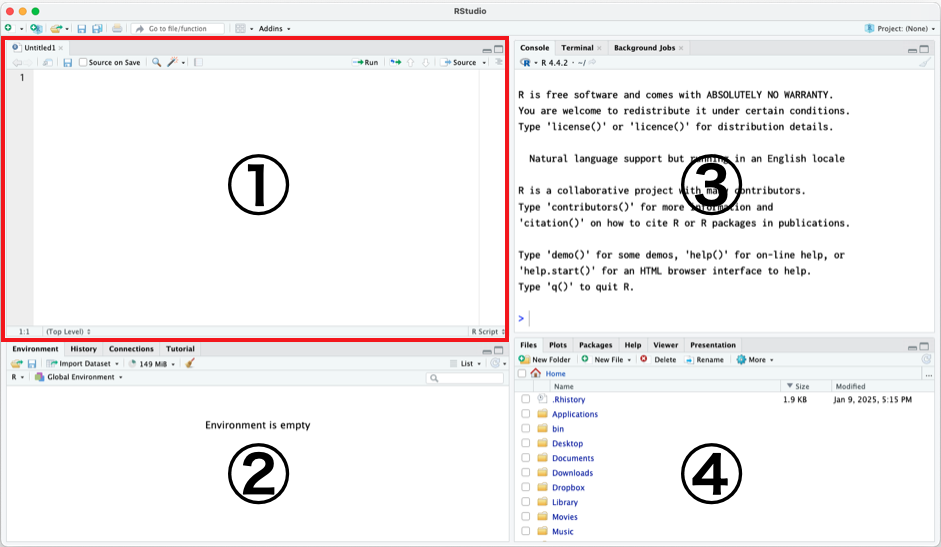The image size is (941, 547).
Task: Open the Project: (None) dropdown
Action: coord(900,28)
